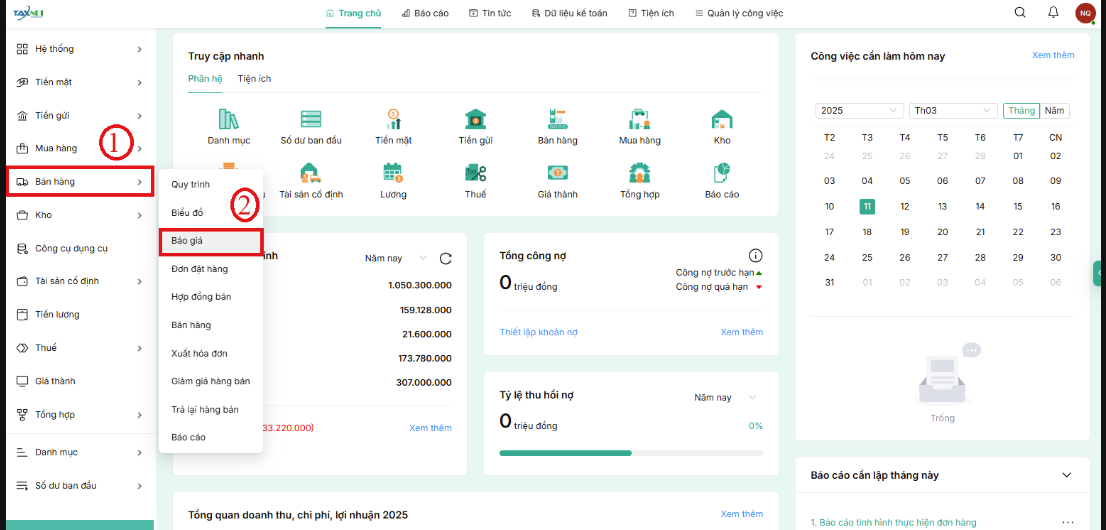Open Tin tức top navigation tab
Viewport: 1106px width, 530px height.
tap(490, 13)
